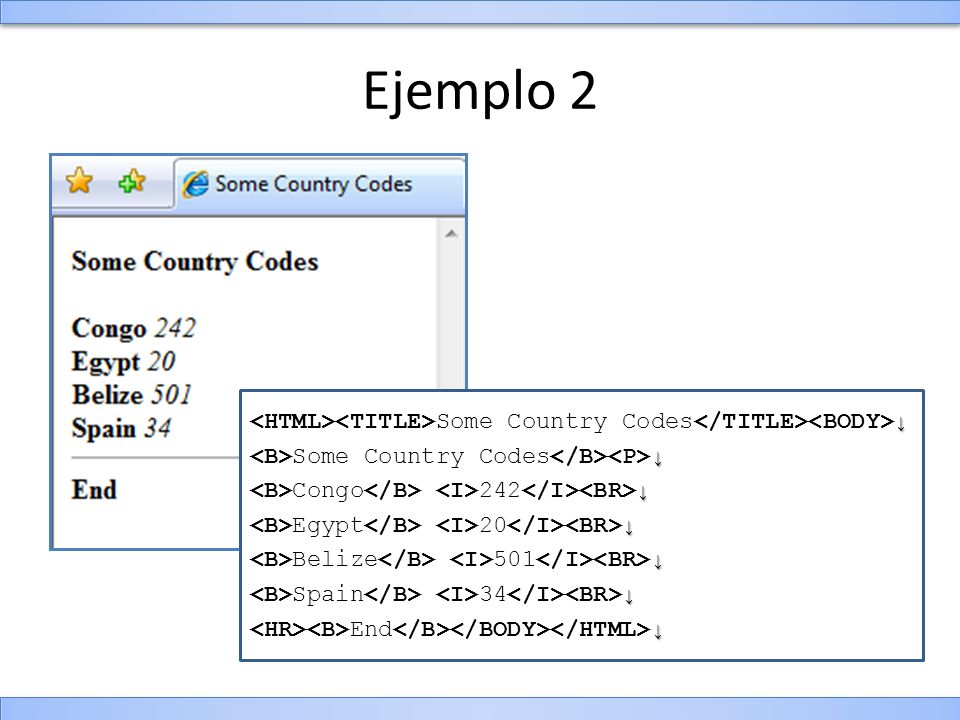Click the Some Country Codes page heading
Image resolution: width=960 pixels, height=720 pixels.
coord(195,262)
